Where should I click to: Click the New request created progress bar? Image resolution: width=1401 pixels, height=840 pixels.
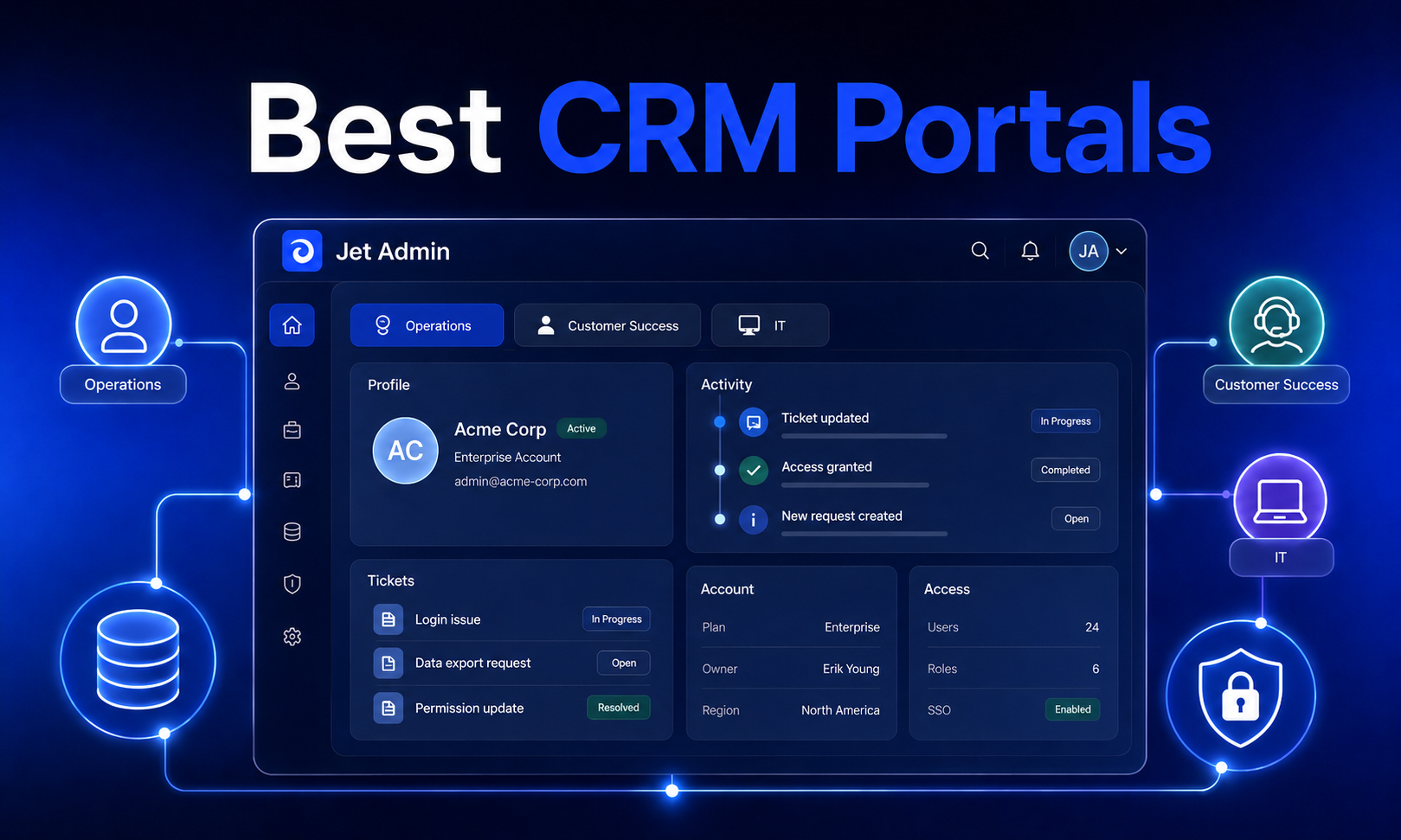pos(864,534)
